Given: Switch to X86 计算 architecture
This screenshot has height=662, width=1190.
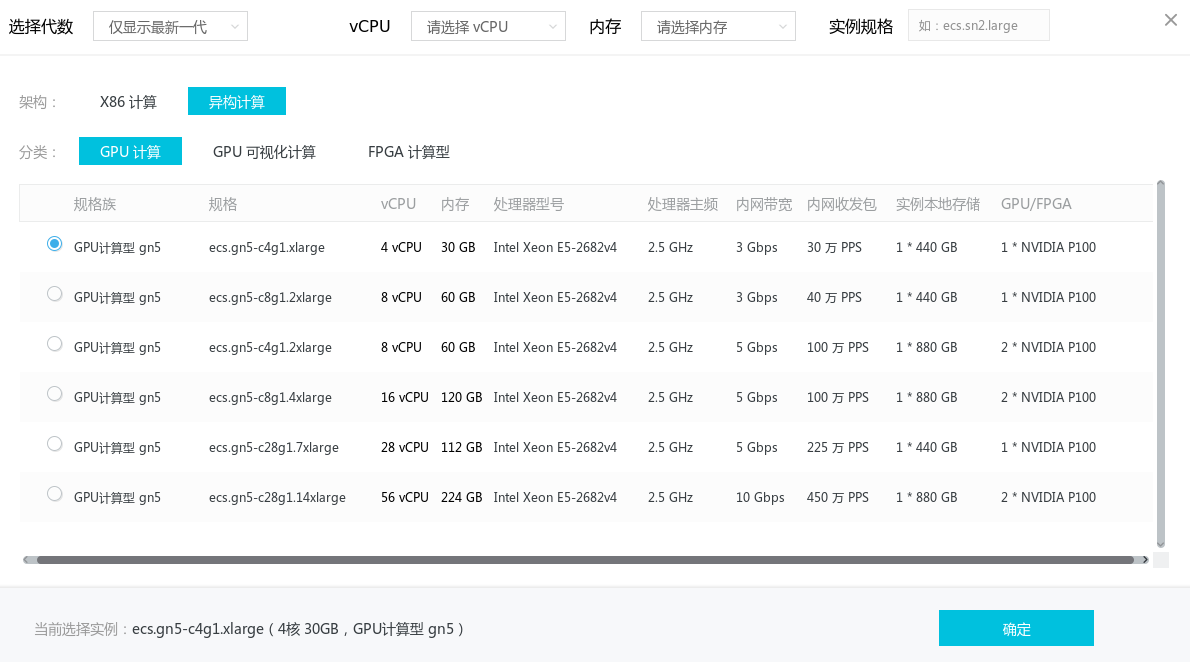Looking at the screenshot, I should point(128,102).
